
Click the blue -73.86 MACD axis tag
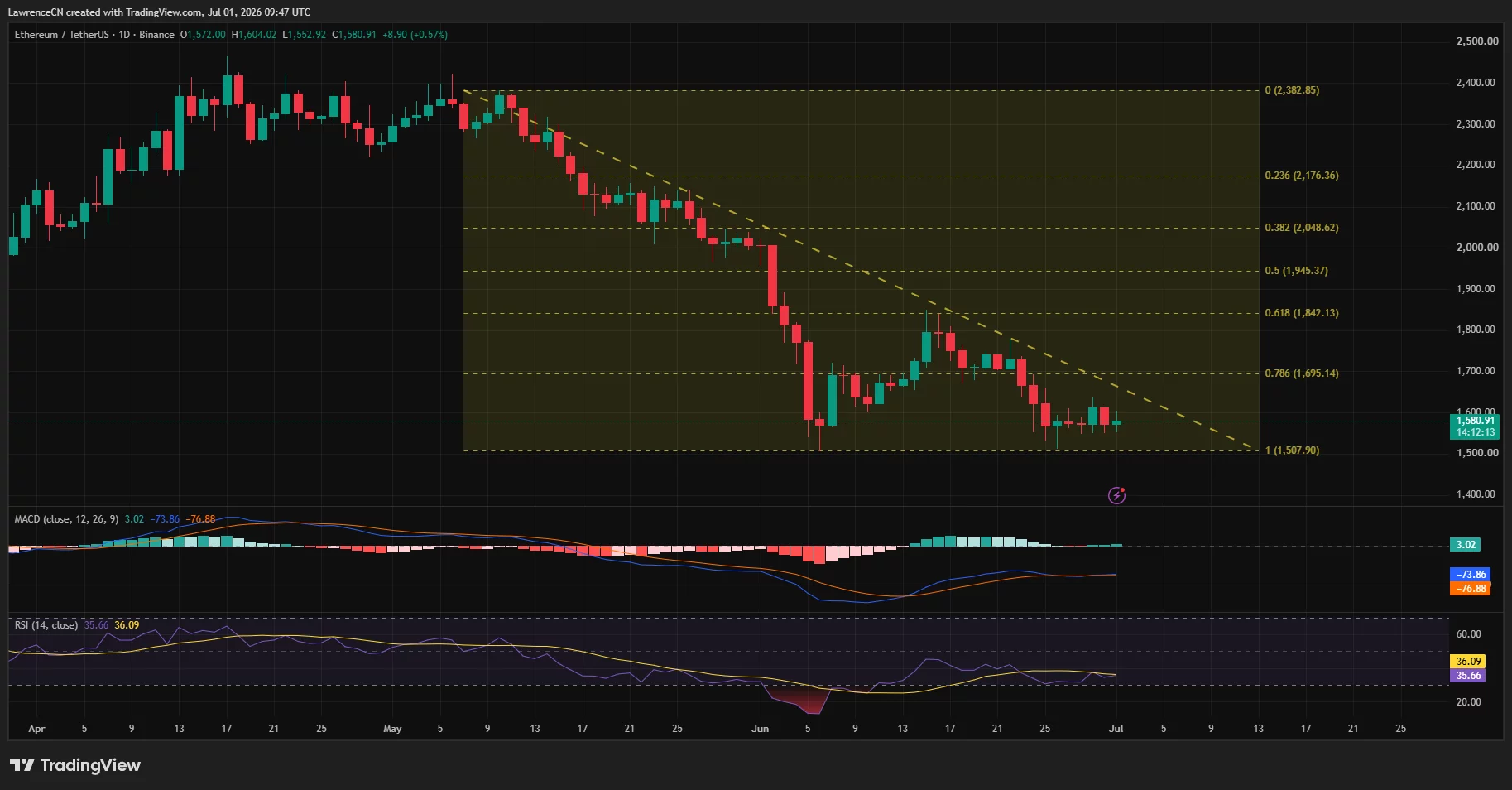tap(1471, 575)
